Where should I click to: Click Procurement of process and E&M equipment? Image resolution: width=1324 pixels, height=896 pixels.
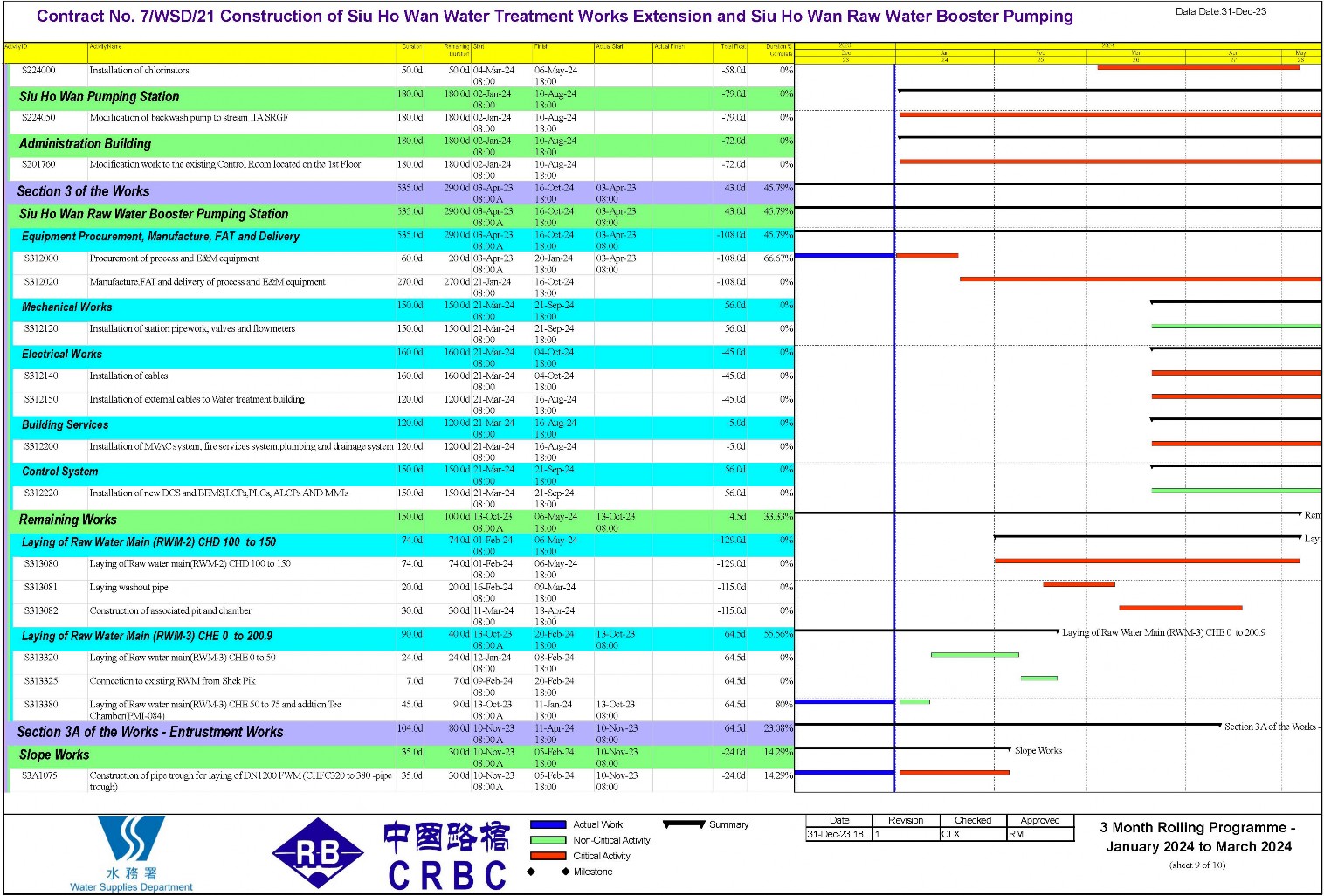click(x=174, y=258)
